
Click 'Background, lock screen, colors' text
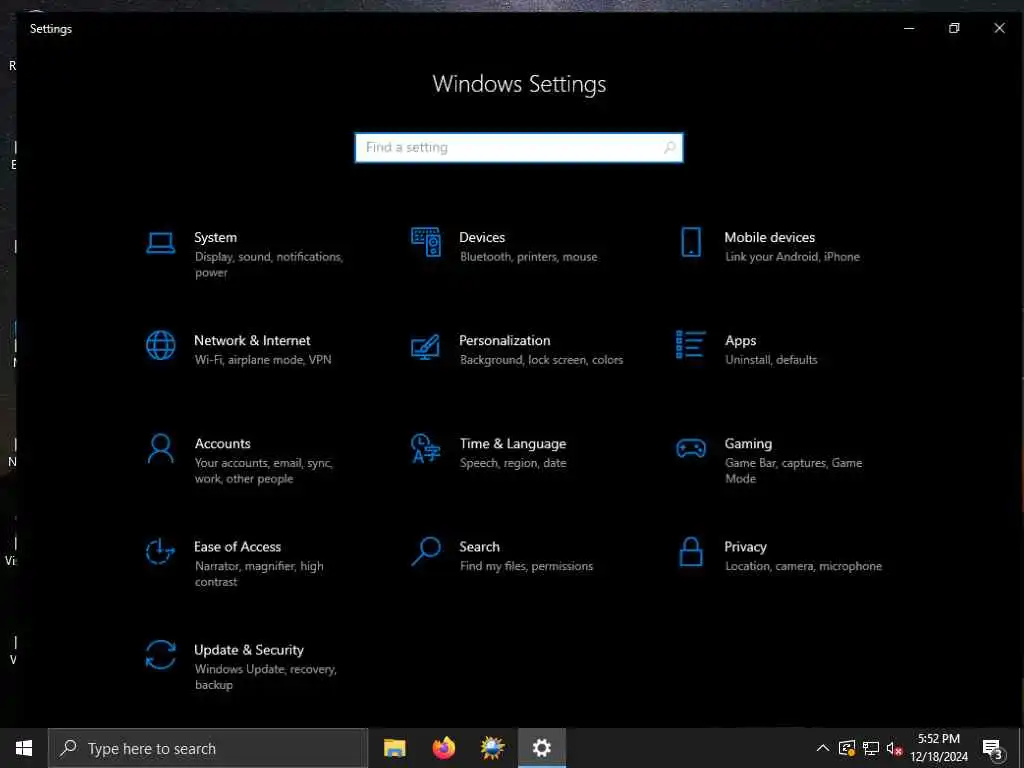click(x=541, y=360)
